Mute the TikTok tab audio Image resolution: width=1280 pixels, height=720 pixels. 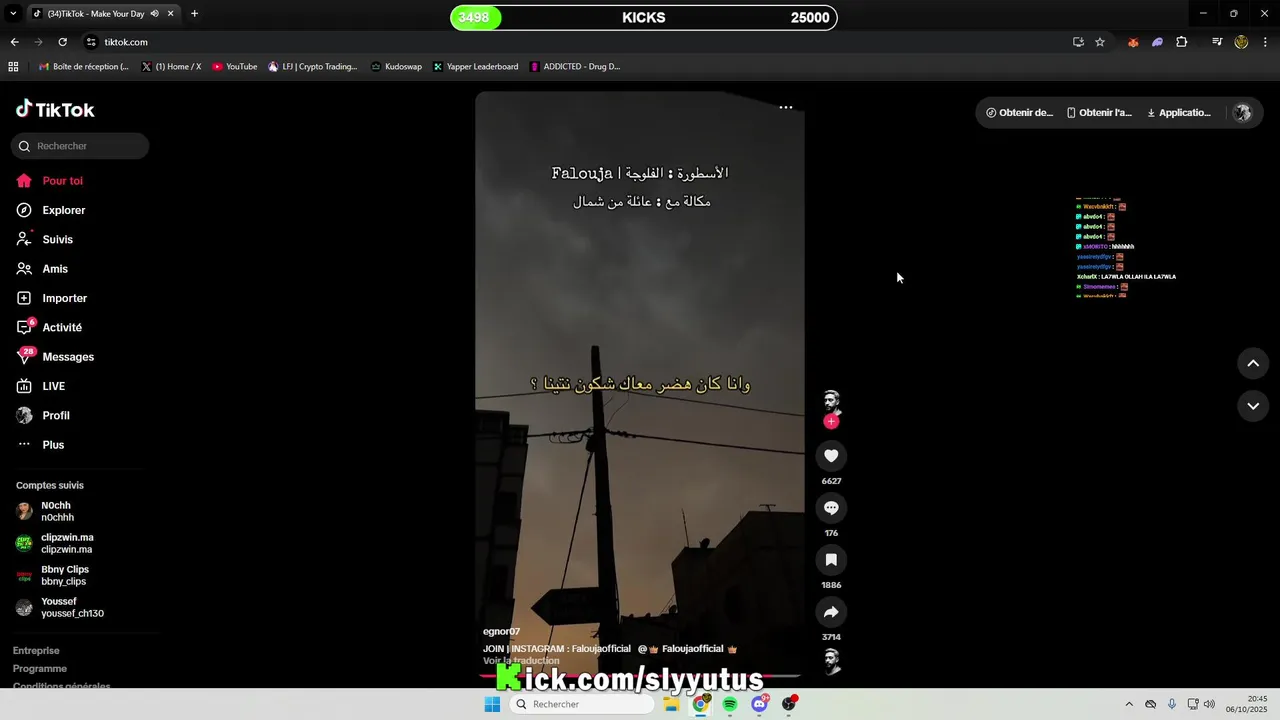[154, 14]
